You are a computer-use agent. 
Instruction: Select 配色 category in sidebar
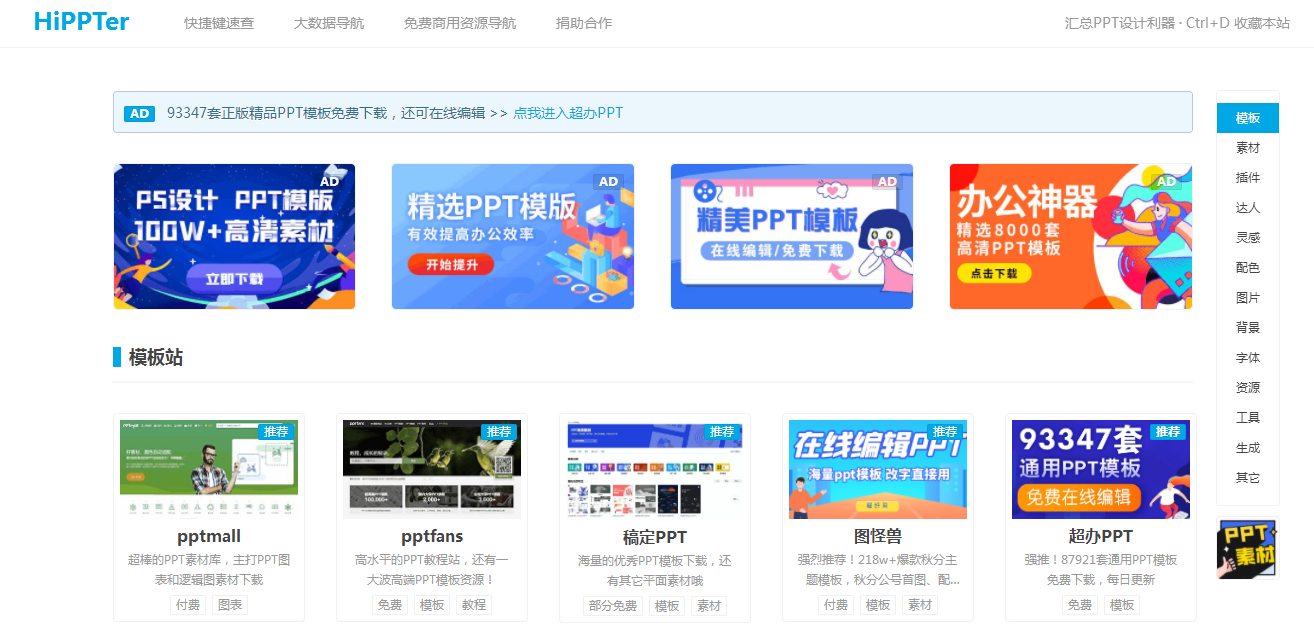click(x=1247, y=268)
